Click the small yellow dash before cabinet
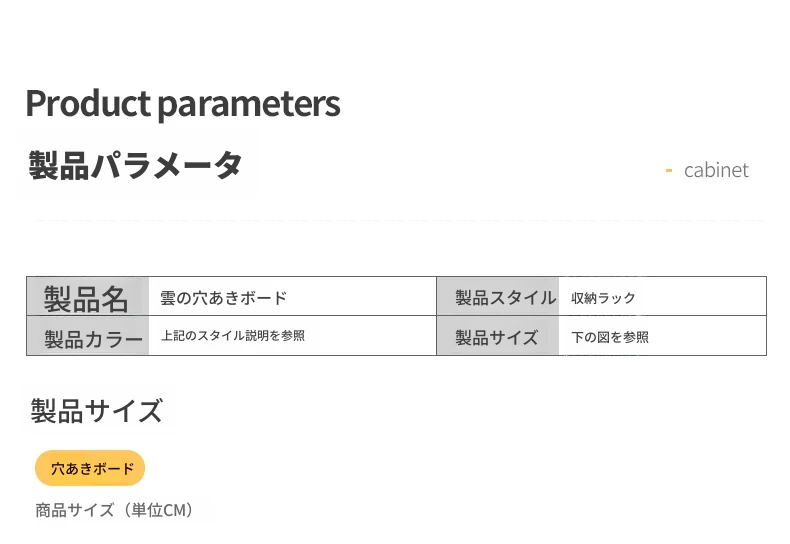The image size is (790, 544). coord(669,171)
